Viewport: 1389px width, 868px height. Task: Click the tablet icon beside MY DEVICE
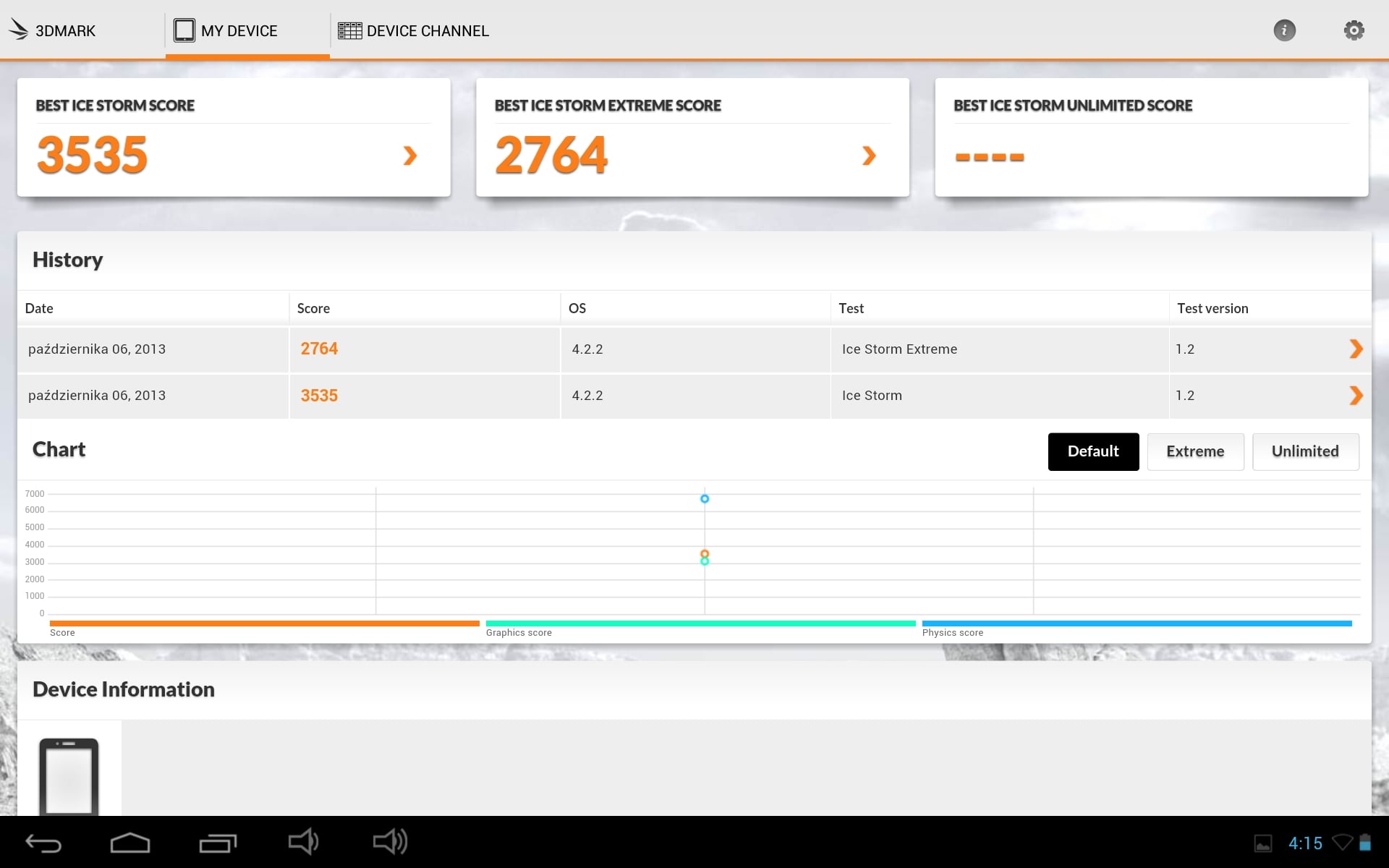click(x=184, y=30)
